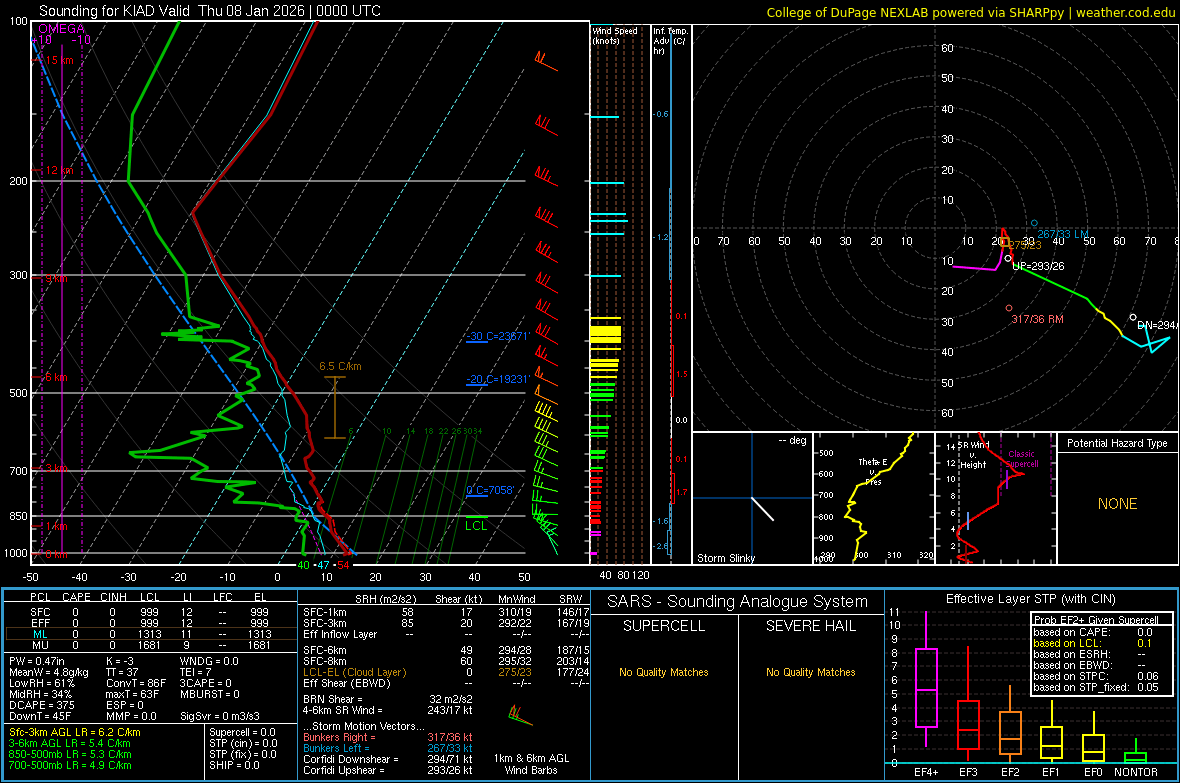Click the PW = 0.47in value
1180x783 pixels.
pos(37,661)
